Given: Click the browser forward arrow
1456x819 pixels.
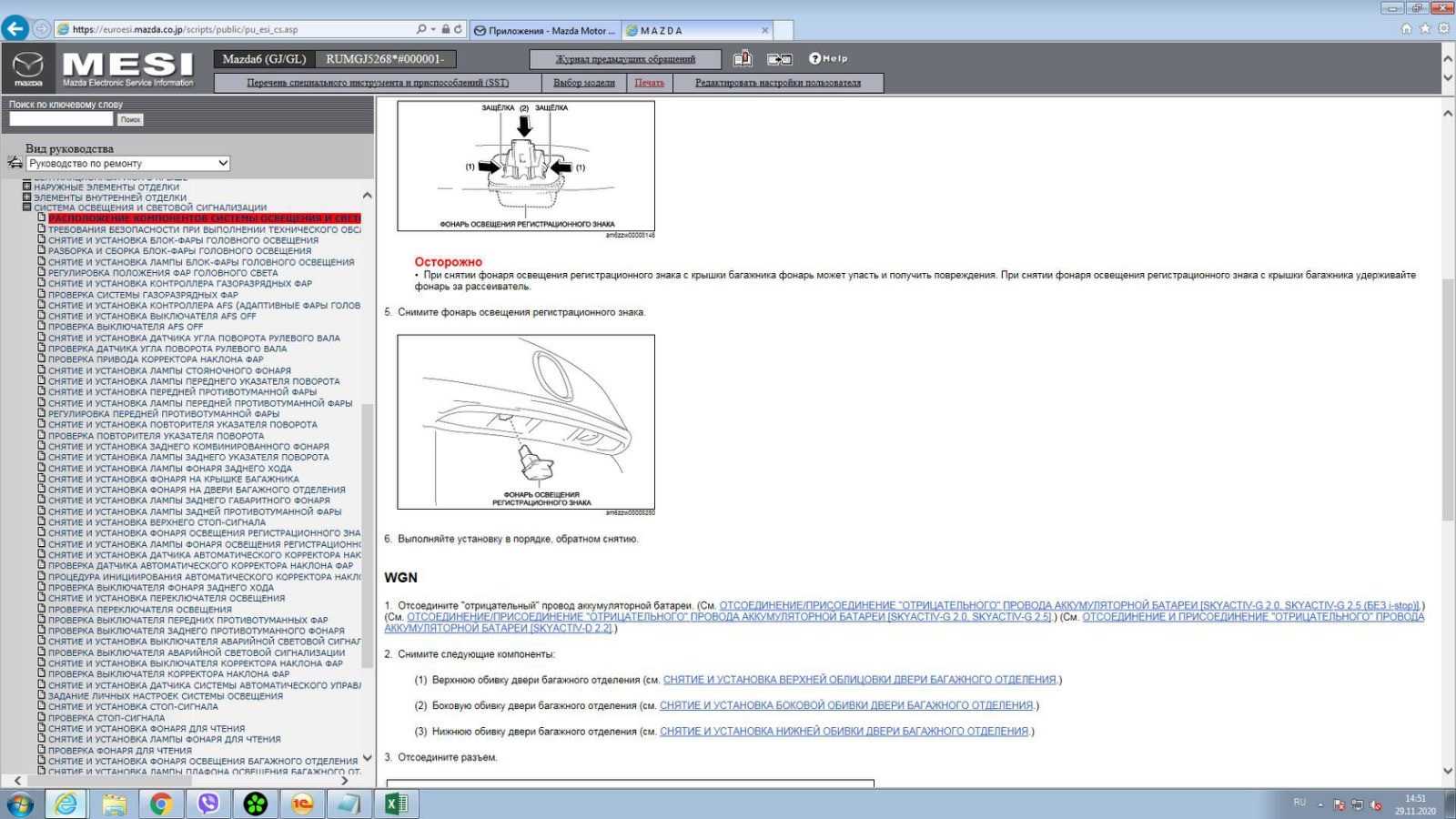Looking at the screenshot, I should [x=42, y=29].
